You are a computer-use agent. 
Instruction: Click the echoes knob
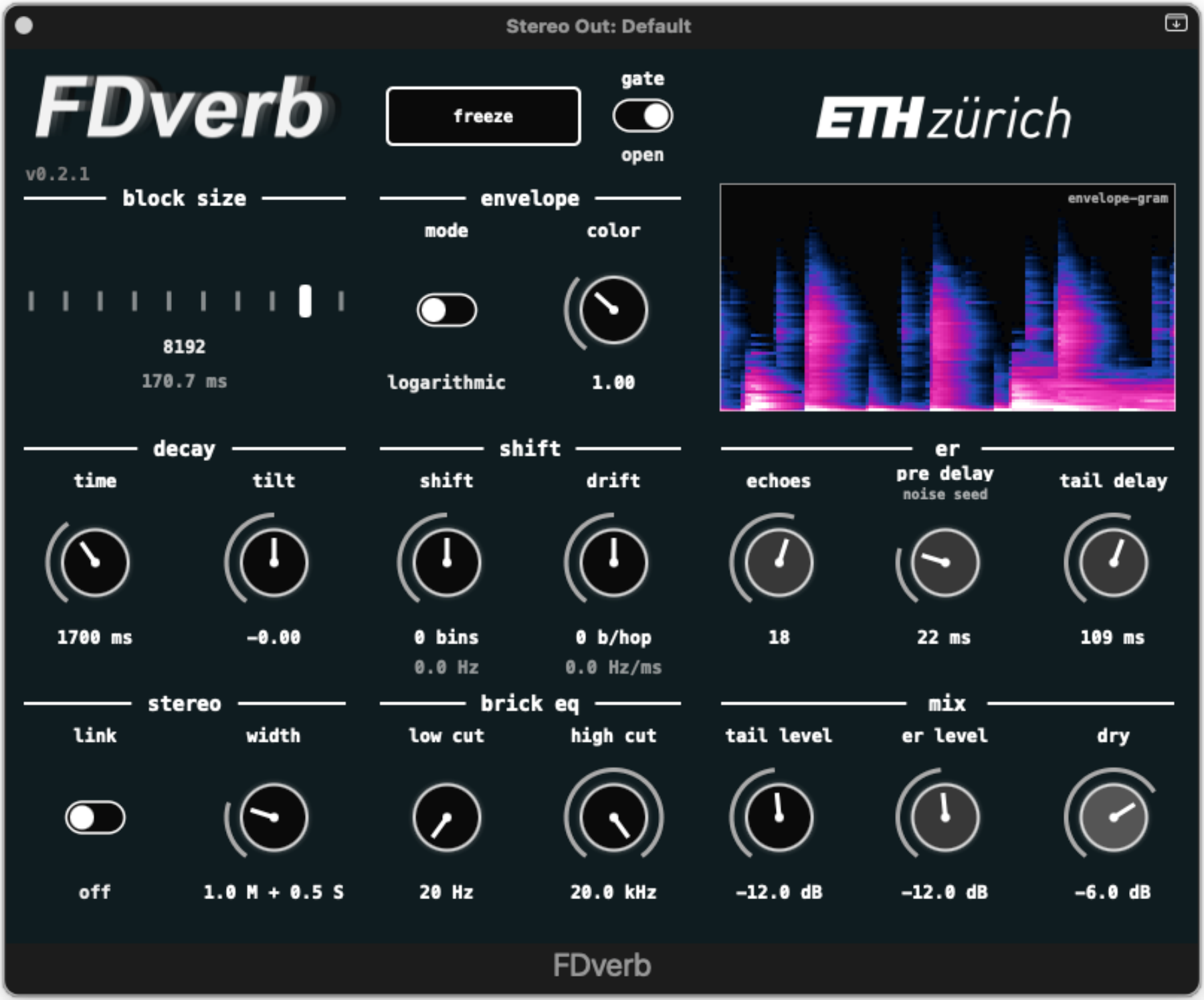point(779,562)
